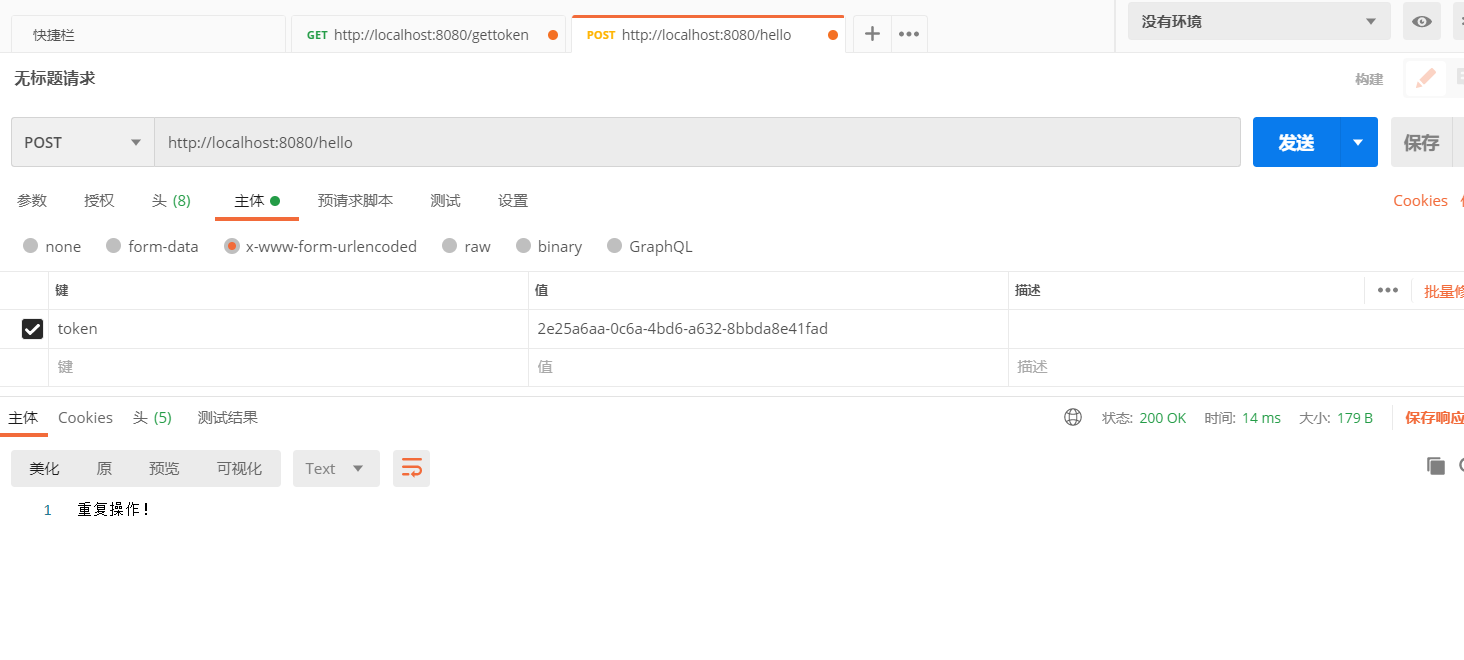Open the 主体 request body tab
Viewport: 1464px width, 660px height.
click(257, 200)
